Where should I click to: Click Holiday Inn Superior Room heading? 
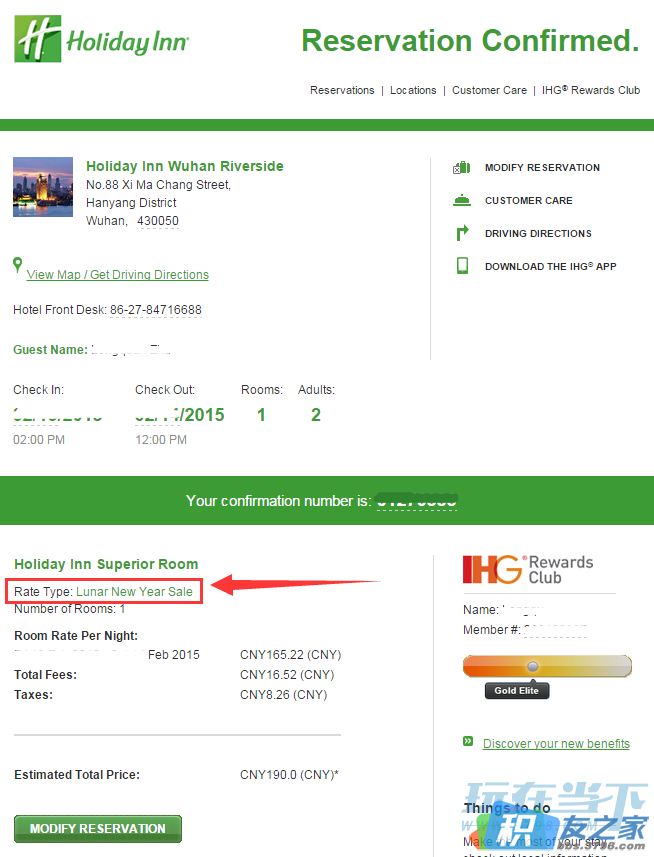(x=106, y=564)
